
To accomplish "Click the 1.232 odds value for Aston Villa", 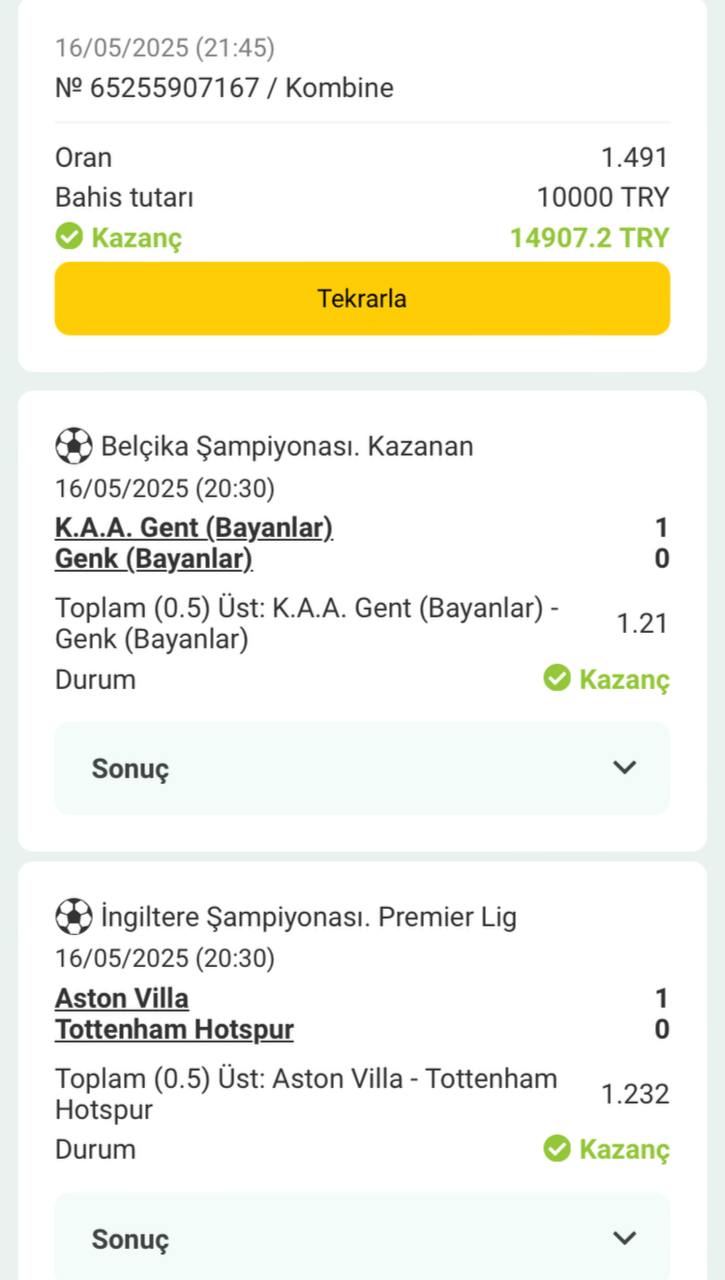I will (635, 1094).
